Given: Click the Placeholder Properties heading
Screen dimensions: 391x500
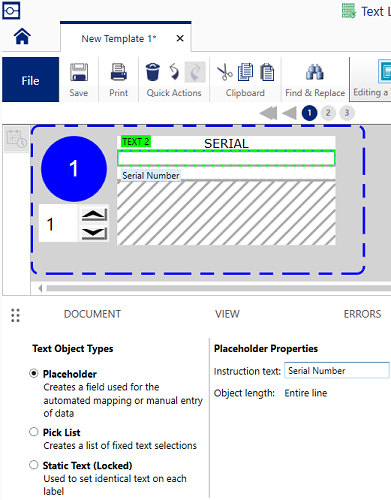Looking at the screenshot, I should tap(266, 349).
